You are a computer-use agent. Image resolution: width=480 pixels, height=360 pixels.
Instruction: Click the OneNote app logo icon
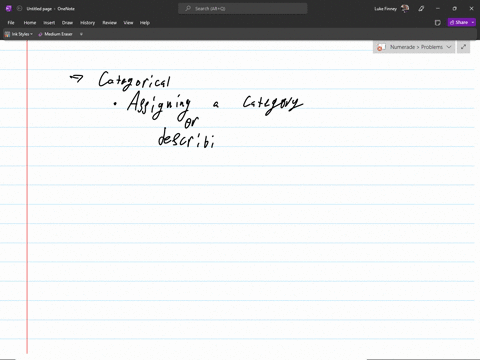click(9, 9)
